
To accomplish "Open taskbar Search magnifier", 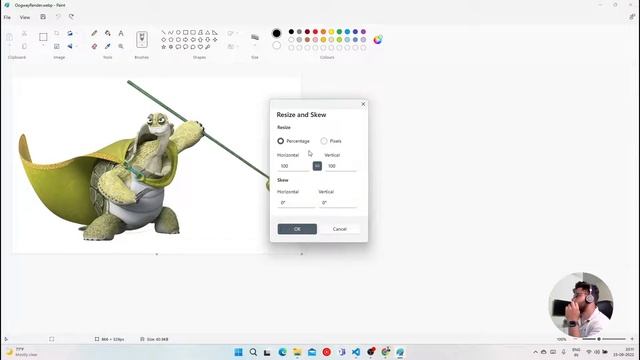I will point(253,352).
